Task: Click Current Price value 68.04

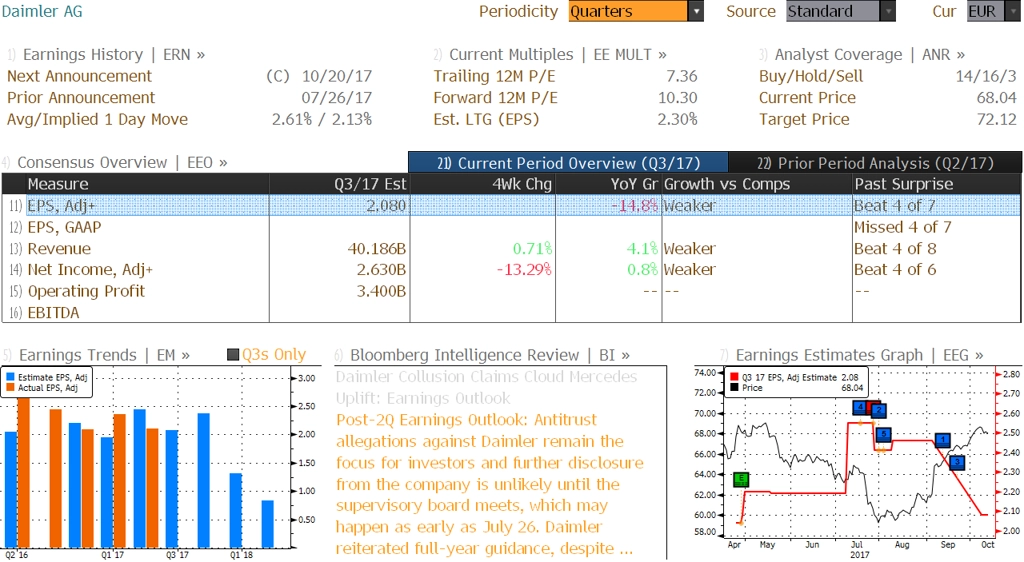Action: coord(997,97)
